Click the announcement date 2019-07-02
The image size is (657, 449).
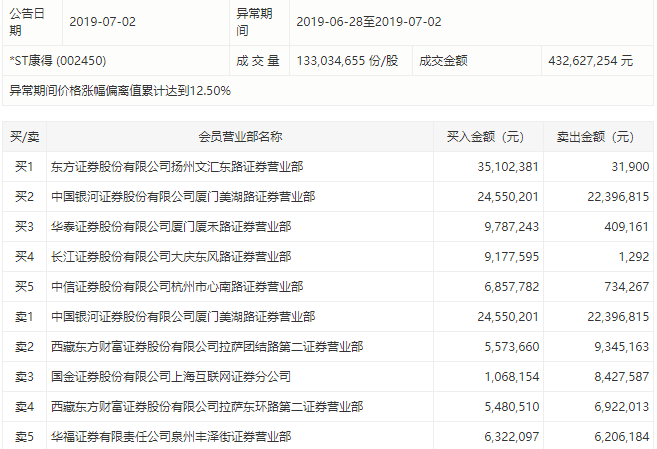[103, 22]
